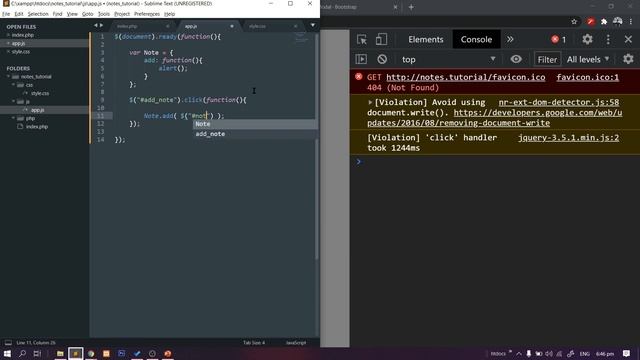Switch to the style.css tab in Sublime
This screenshot has width=640, height=360.
tap(258, 26)
